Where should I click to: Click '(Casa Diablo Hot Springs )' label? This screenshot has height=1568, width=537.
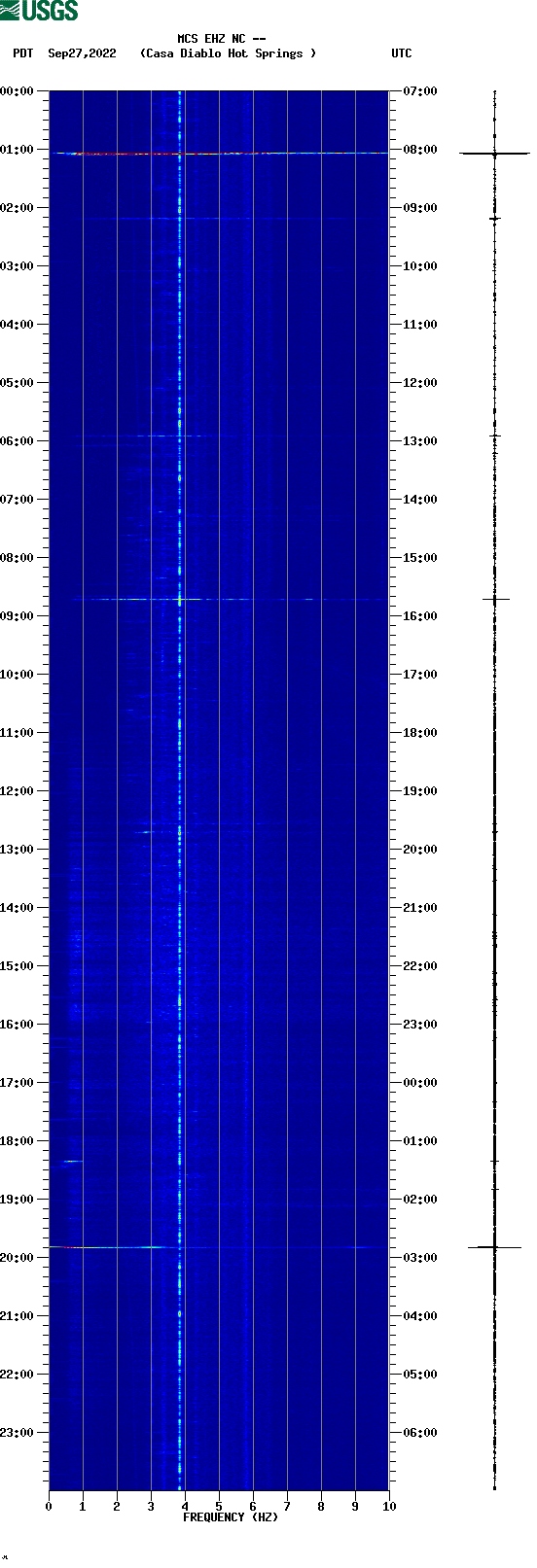[229, 53]
